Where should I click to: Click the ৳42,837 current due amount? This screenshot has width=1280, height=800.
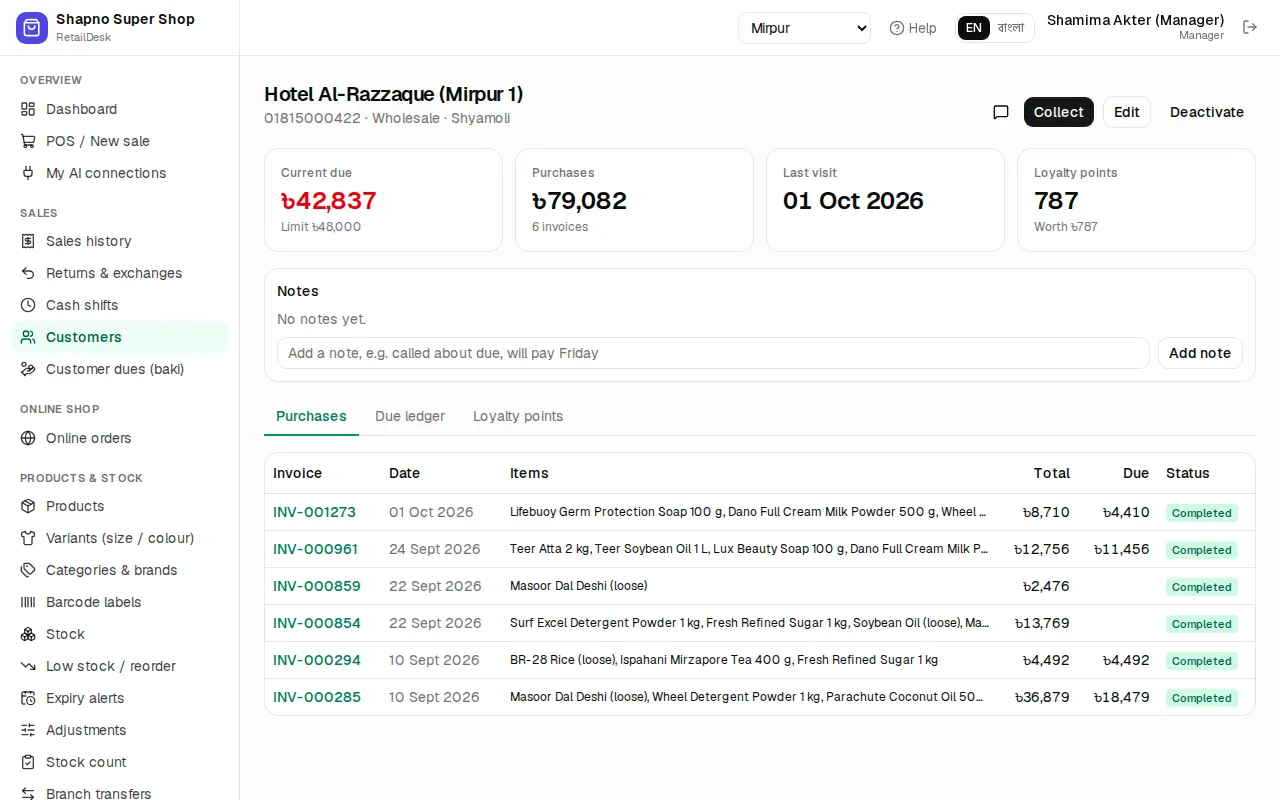pyautogui.click(x=329, y=201)
